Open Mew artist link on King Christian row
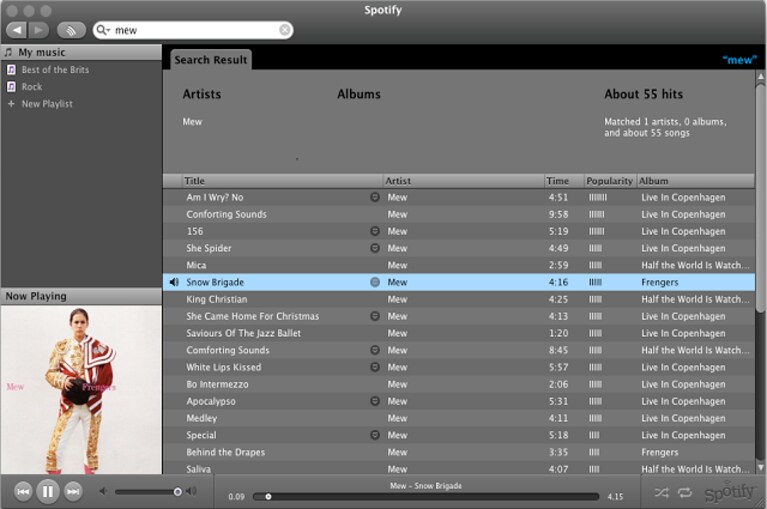Image resolution: width=767 pixels, height=509 pixels. [x=397, y=299]
